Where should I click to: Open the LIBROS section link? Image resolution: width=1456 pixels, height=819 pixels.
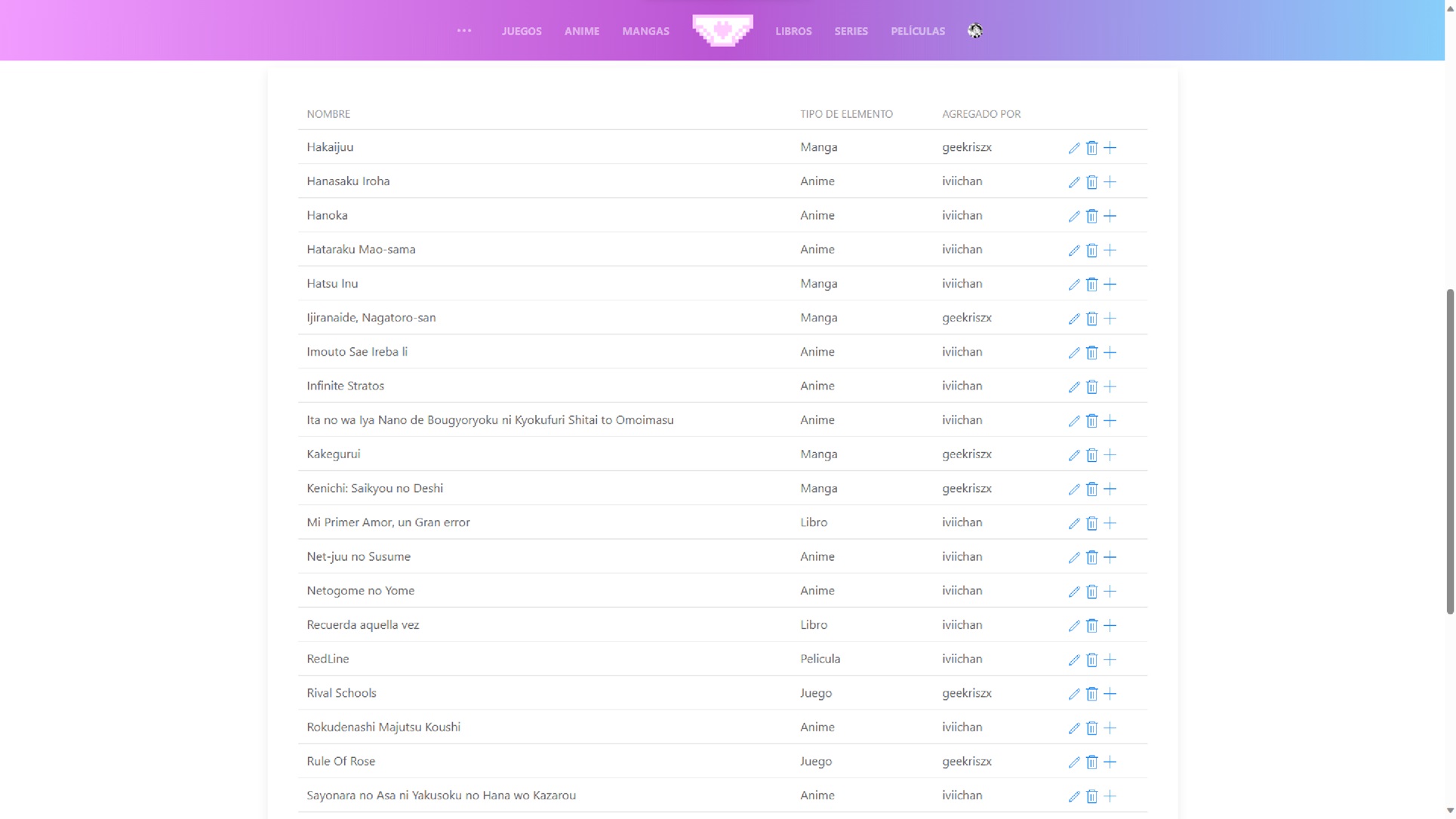tap(793, 31)
